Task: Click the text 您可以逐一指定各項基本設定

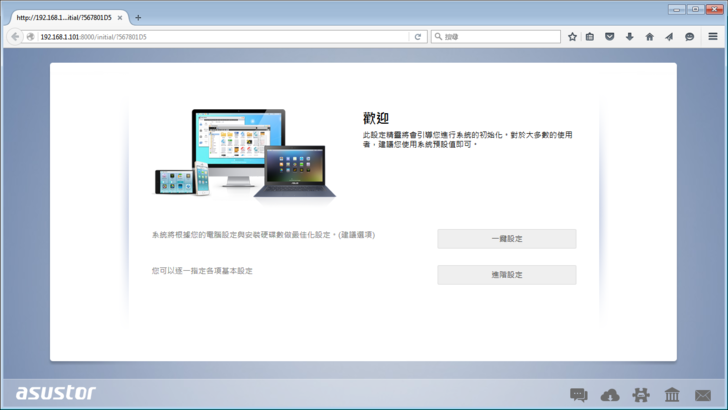Action: [x=202, y=271]
